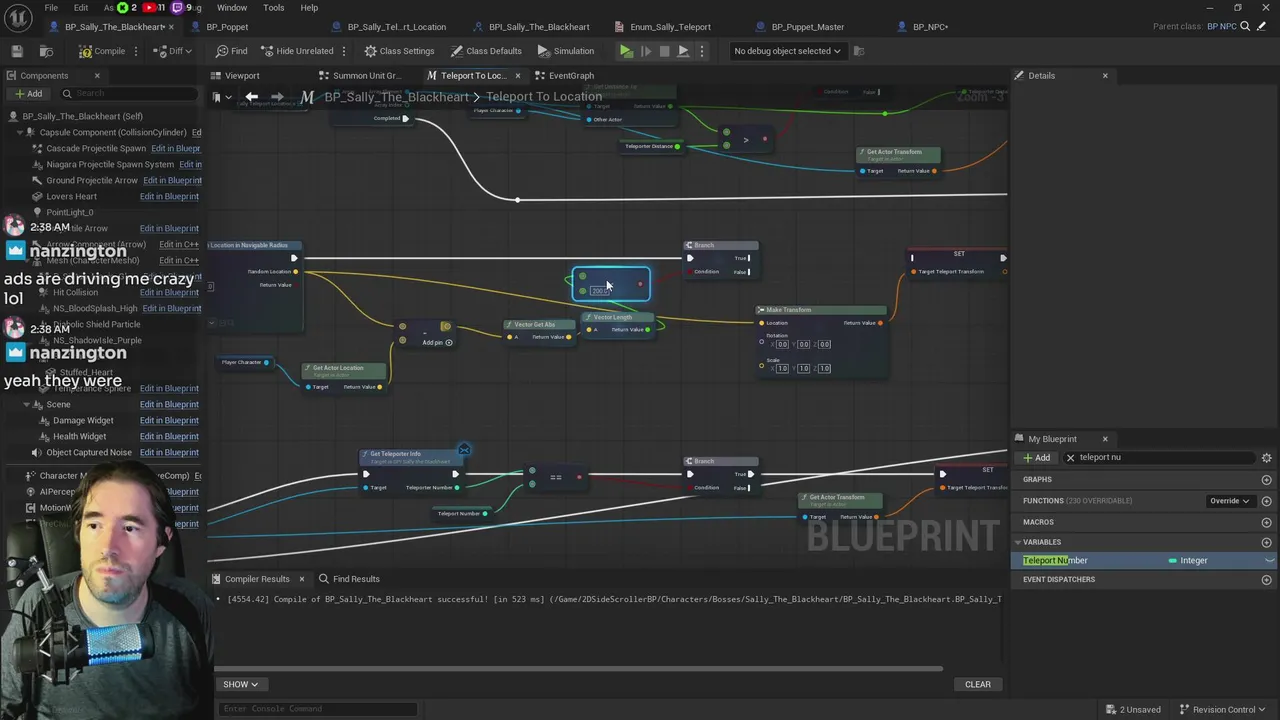Open the Window menu

pos(232,8)
